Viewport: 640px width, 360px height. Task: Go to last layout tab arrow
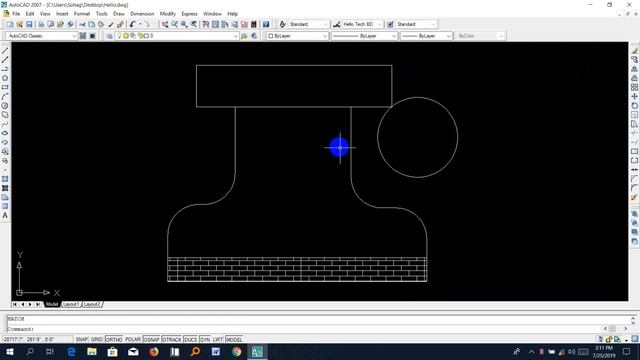[x=38, y=304]
